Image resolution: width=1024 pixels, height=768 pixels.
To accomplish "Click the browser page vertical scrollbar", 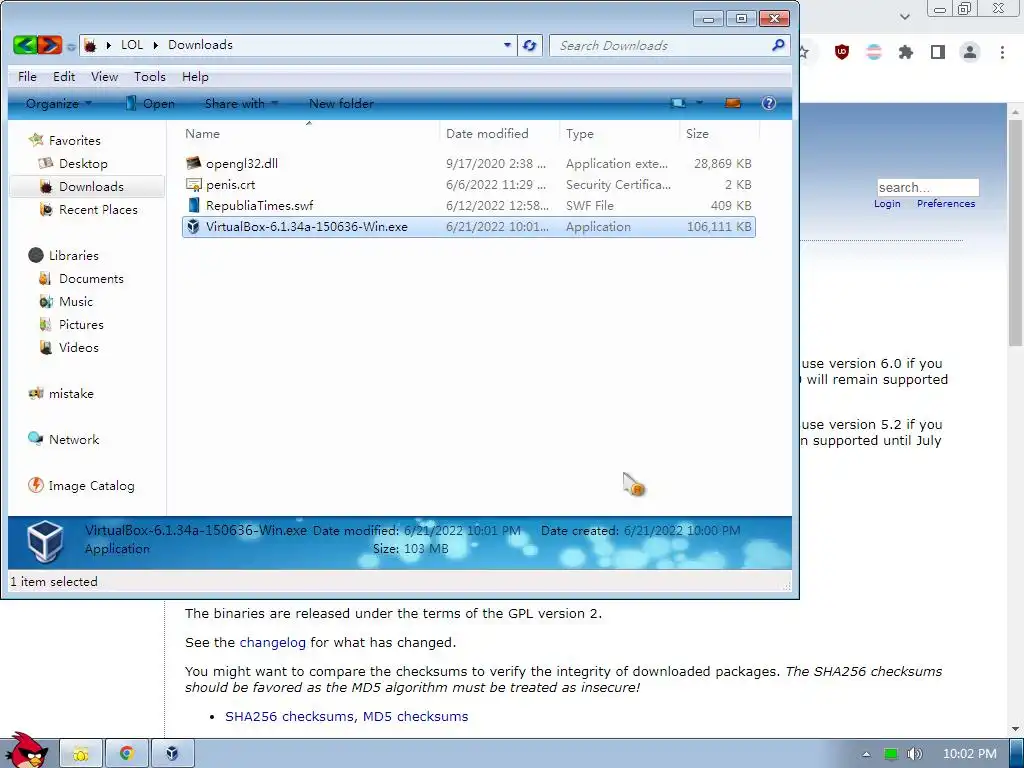I will (x=1016, y=231).
